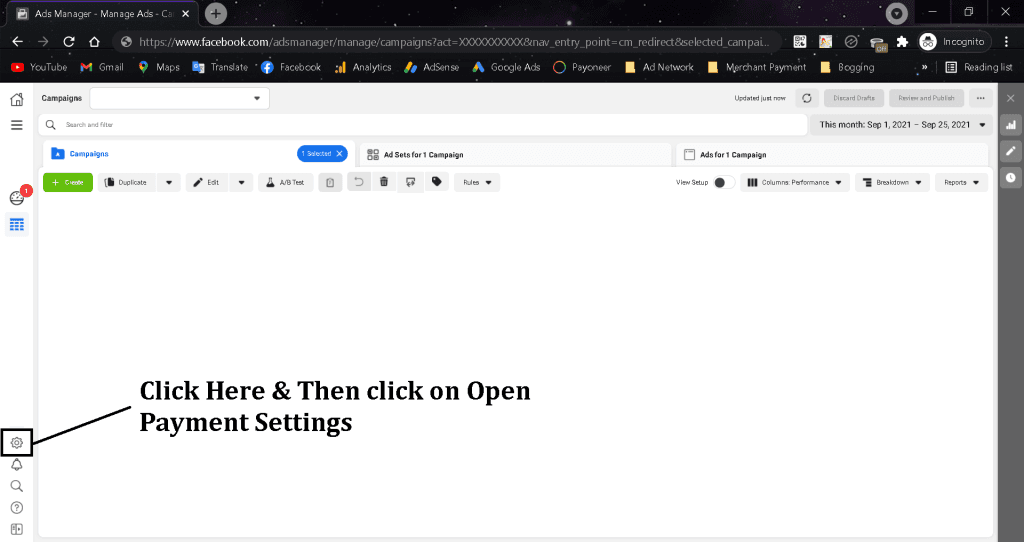Open the Gmail bookmark
This screenshot has width=1024, height=542.
(x=102, y=67)
